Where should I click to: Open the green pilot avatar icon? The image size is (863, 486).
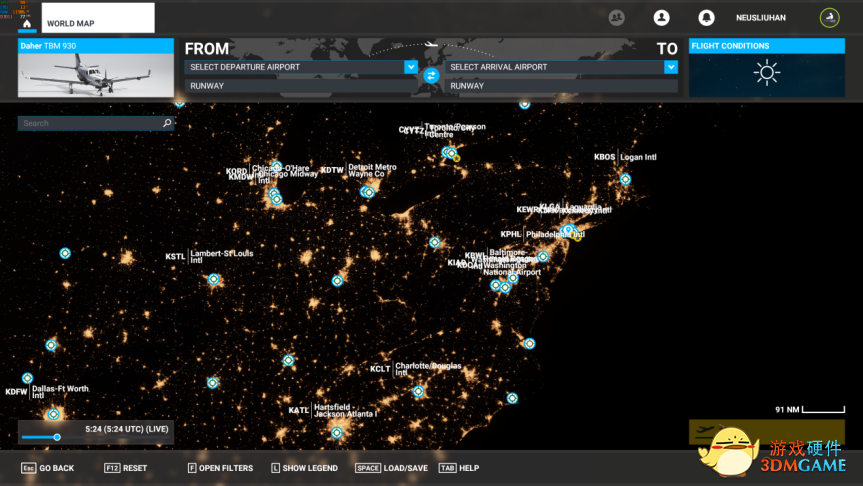tap(829, 18)
